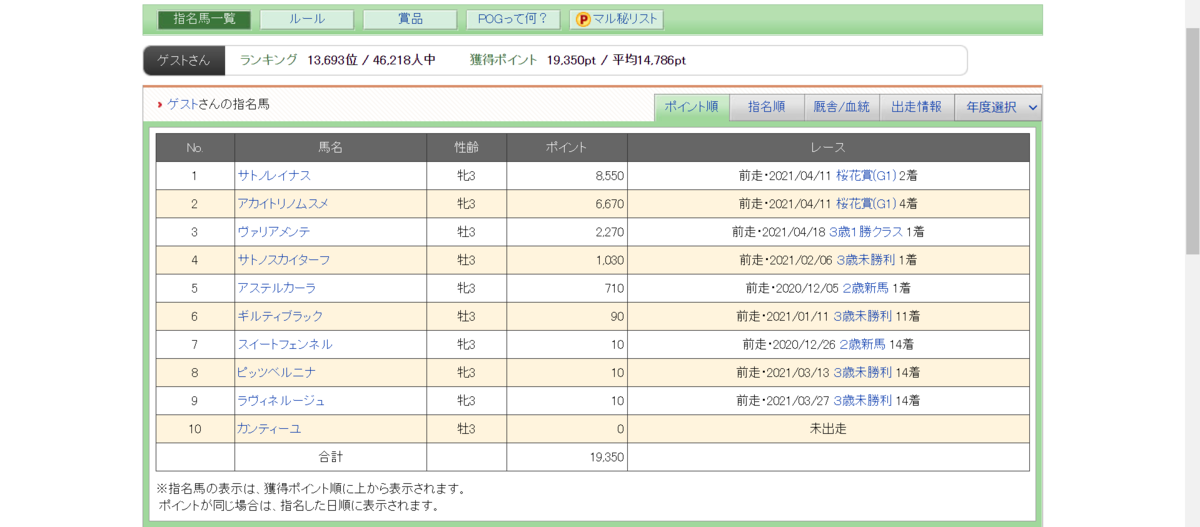This screenshot has width=1200, height=527.
Task: Click the 馬名 column header
Action: pyautogui.click(x=331, y=147)
